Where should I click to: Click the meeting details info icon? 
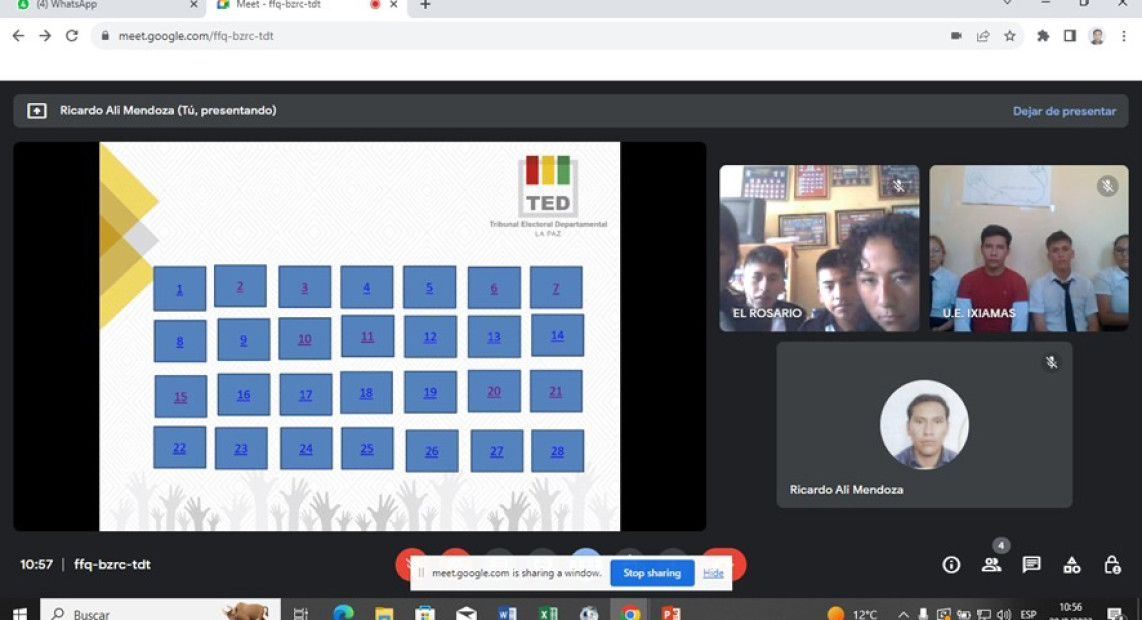tap(949, 564)
